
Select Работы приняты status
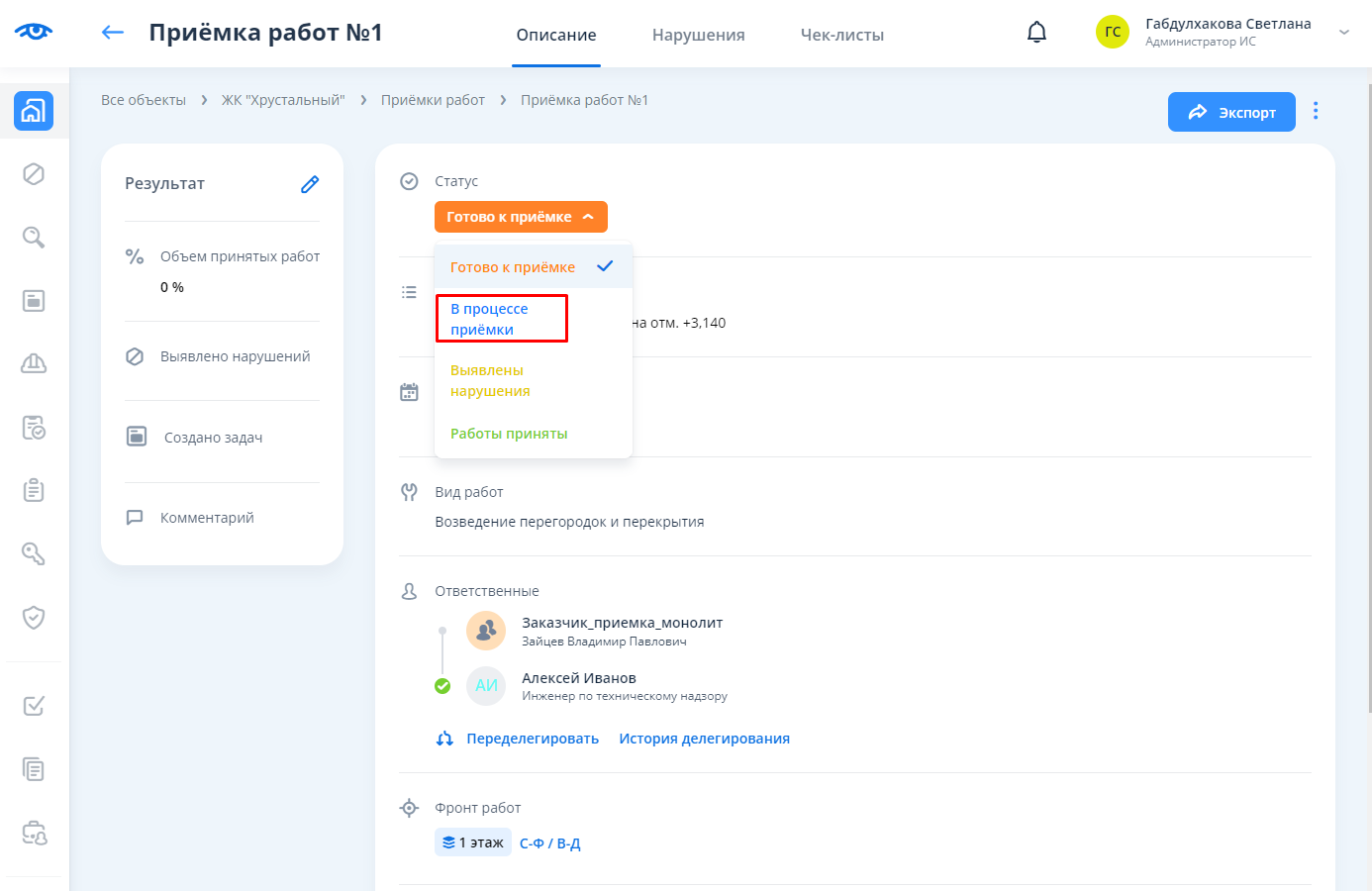pyautogui.click(x=509, y=434)
